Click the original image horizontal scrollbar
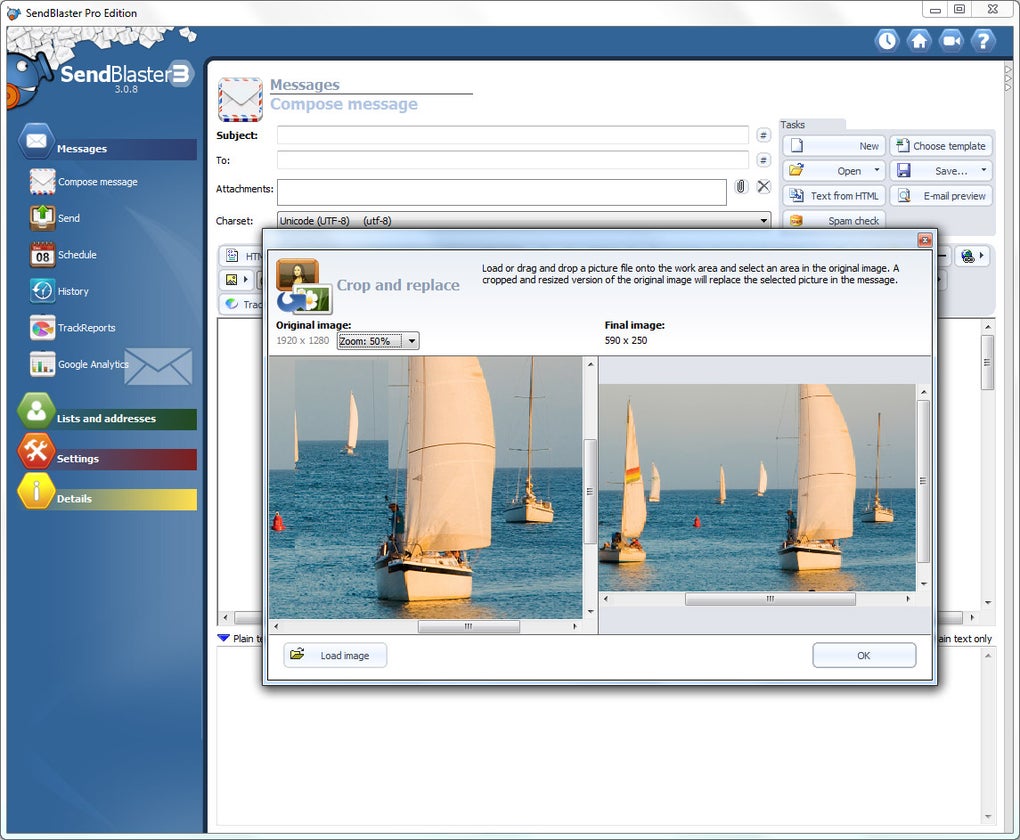The image size is (1020, 840). 425,627
